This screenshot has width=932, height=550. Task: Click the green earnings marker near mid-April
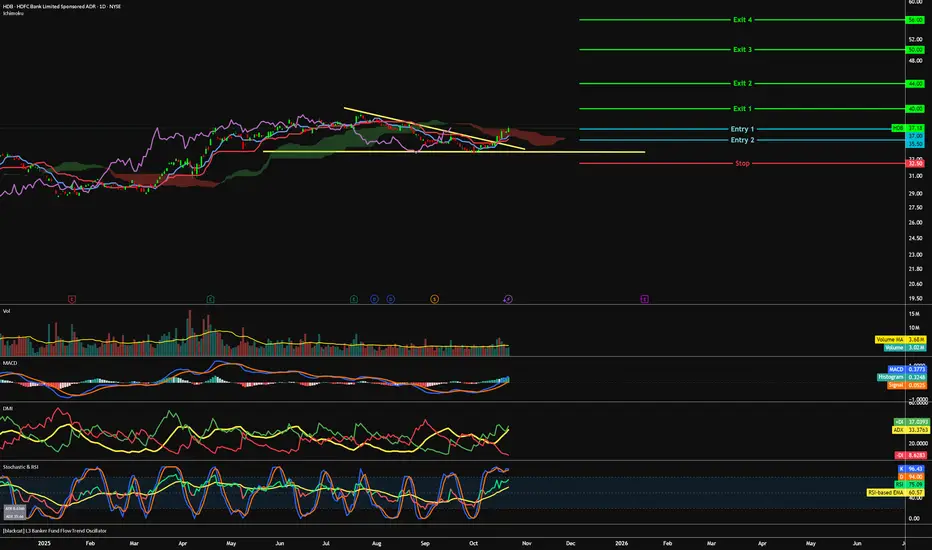pyautogui.click(x=210, y=299)
